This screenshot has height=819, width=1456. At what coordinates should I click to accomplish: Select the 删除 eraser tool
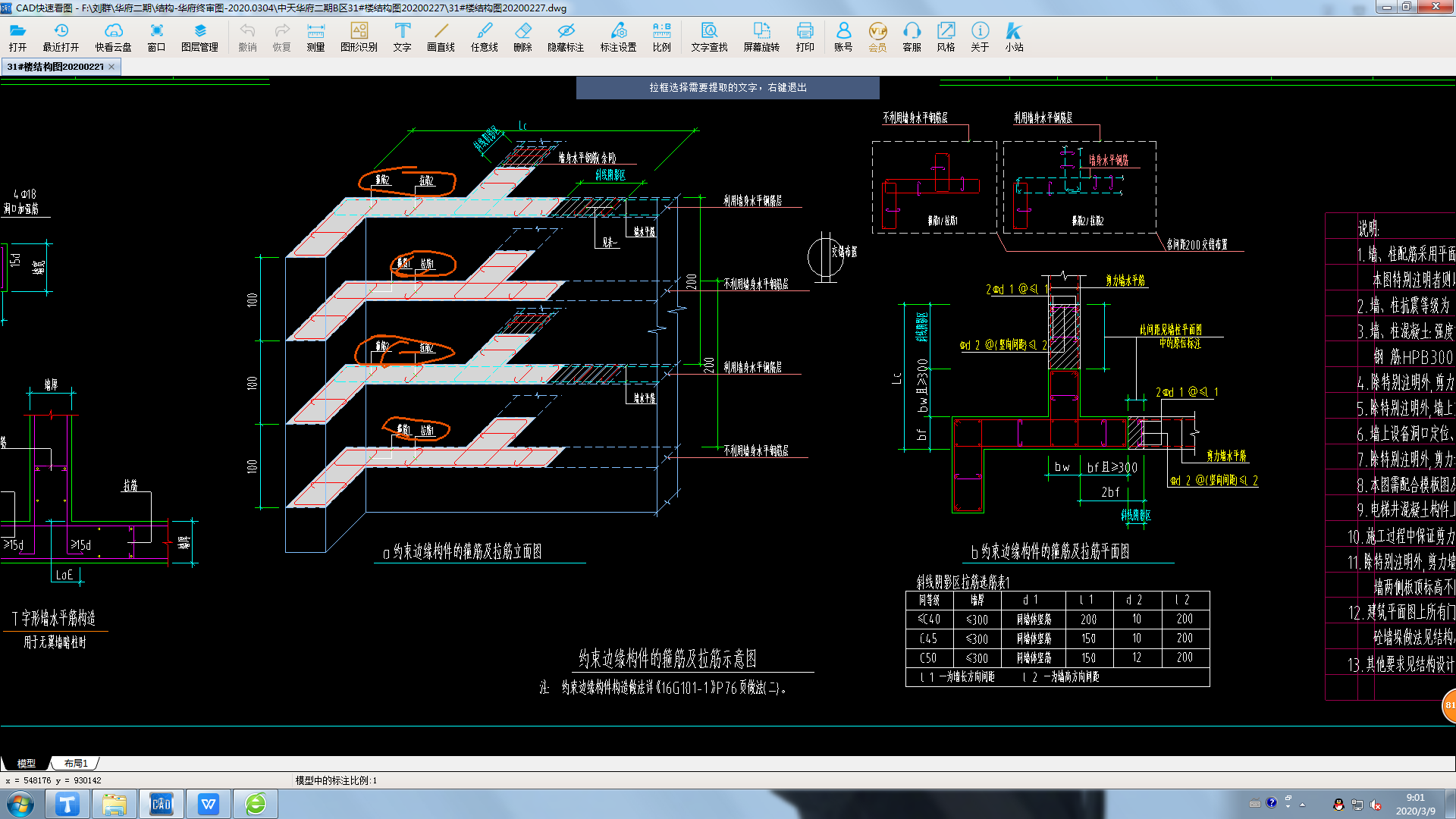click(x=522, y=37)
